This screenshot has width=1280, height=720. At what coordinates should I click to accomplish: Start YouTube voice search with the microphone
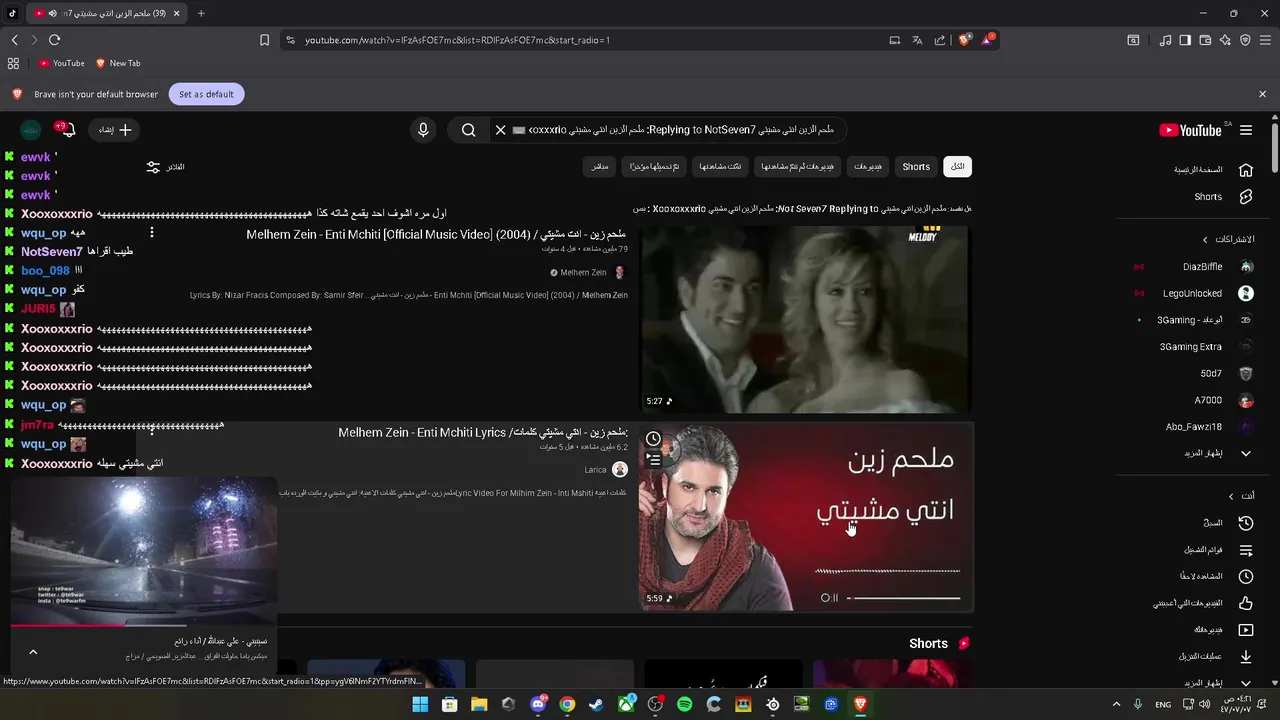tap(423, 130)
